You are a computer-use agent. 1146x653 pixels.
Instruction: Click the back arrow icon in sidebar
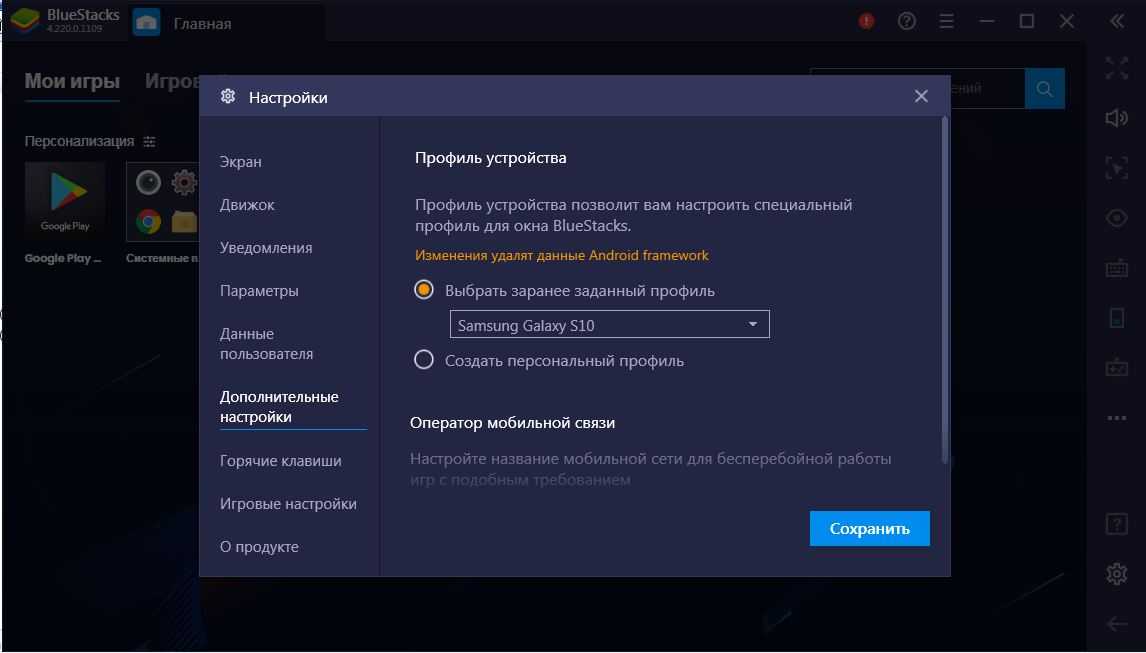click(1116, 624)
